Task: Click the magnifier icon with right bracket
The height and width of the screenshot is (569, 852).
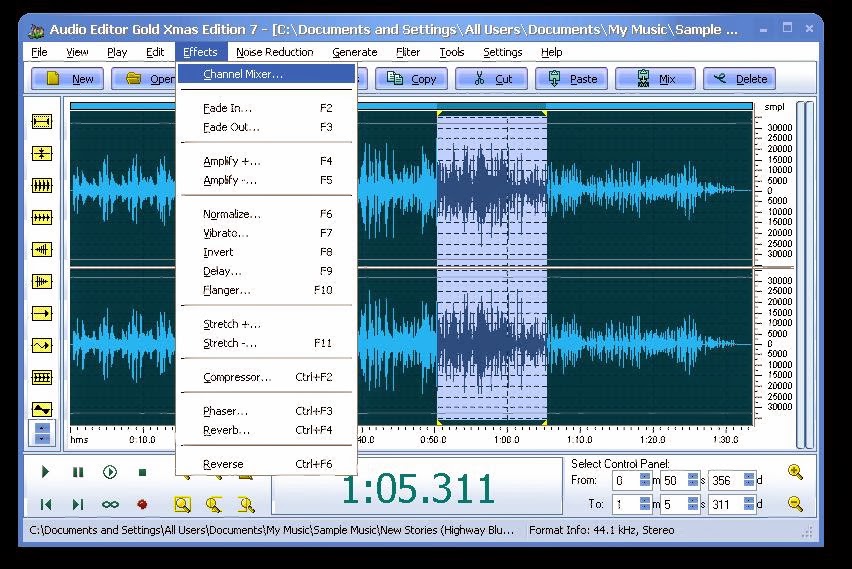Action: (x=247, y=504)
